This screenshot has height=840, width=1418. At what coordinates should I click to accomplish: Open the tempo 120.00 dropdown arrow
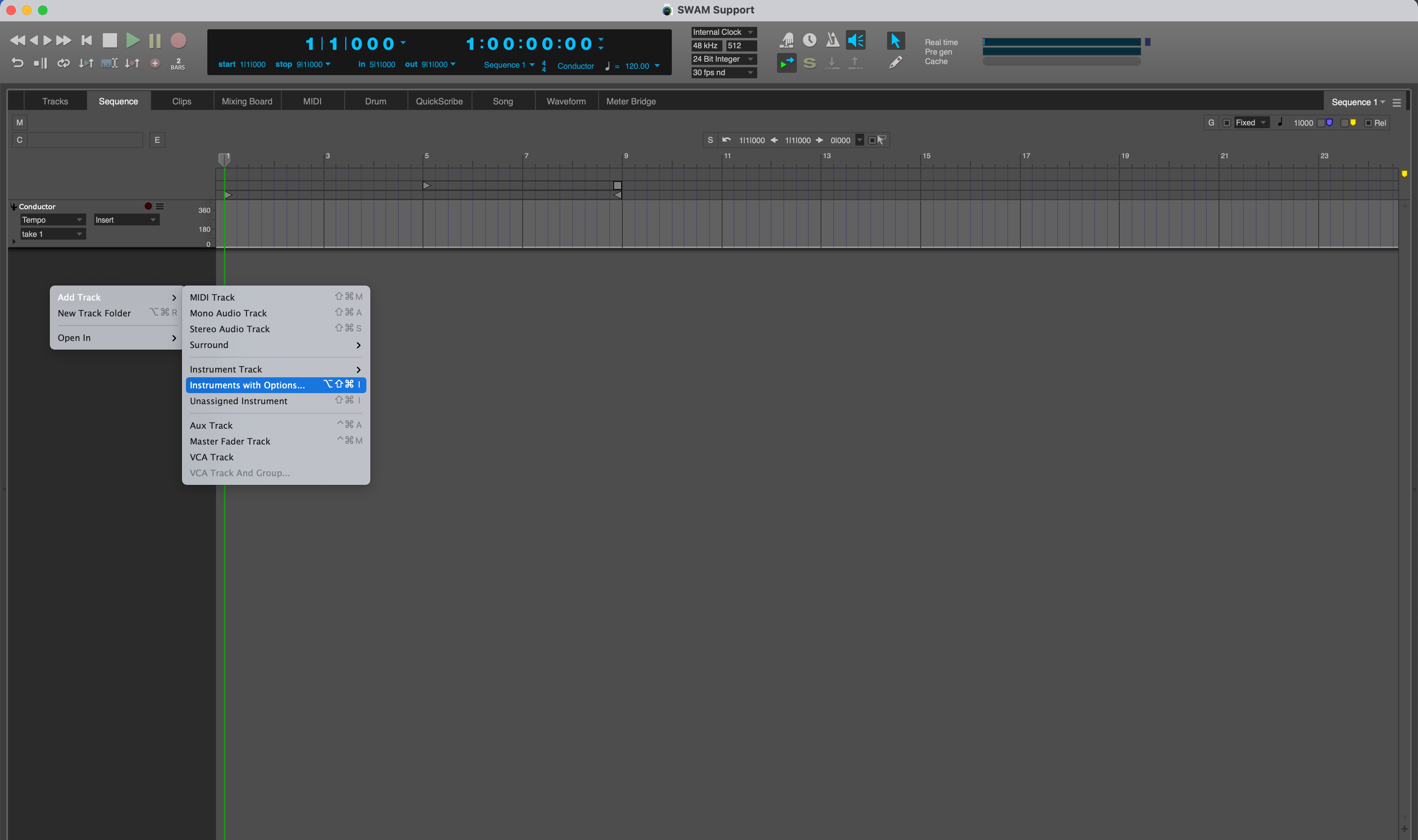click(658, 66)
